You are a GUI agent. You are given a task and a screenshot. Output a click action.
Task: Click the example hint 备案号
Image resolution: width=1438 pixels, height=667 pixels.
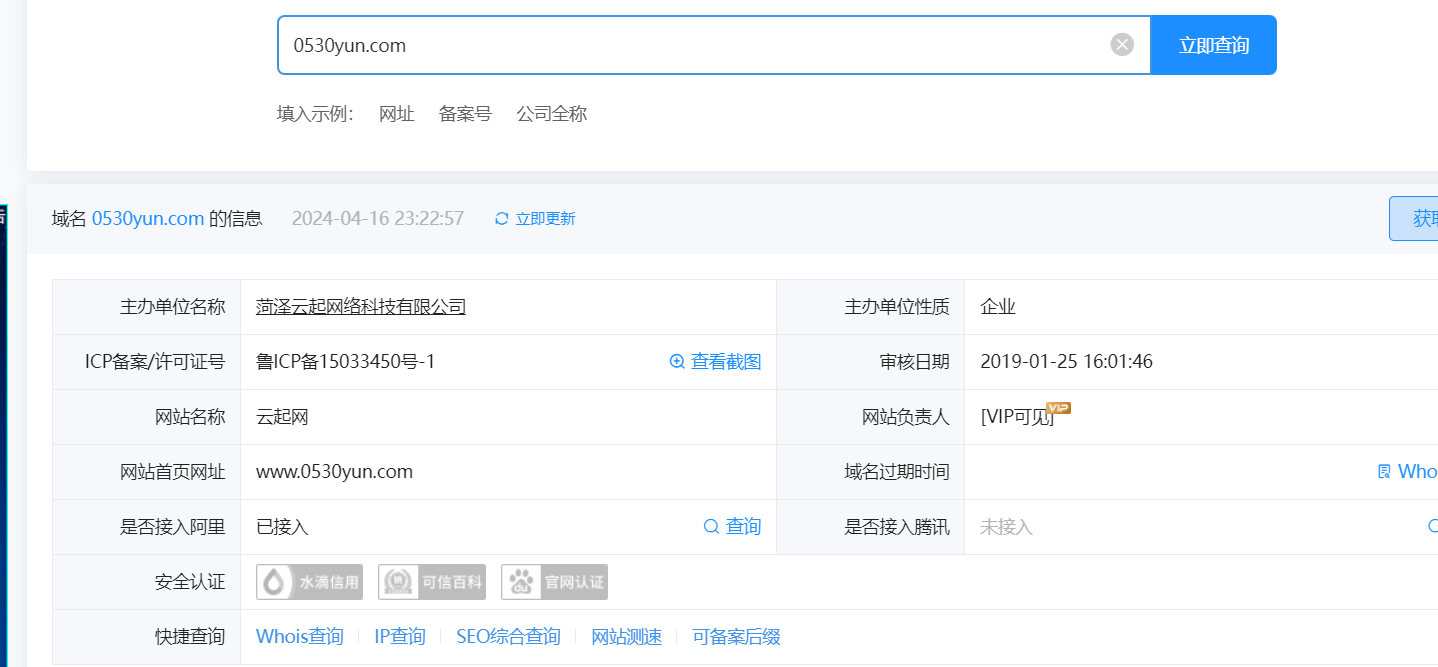pos(465,114)
